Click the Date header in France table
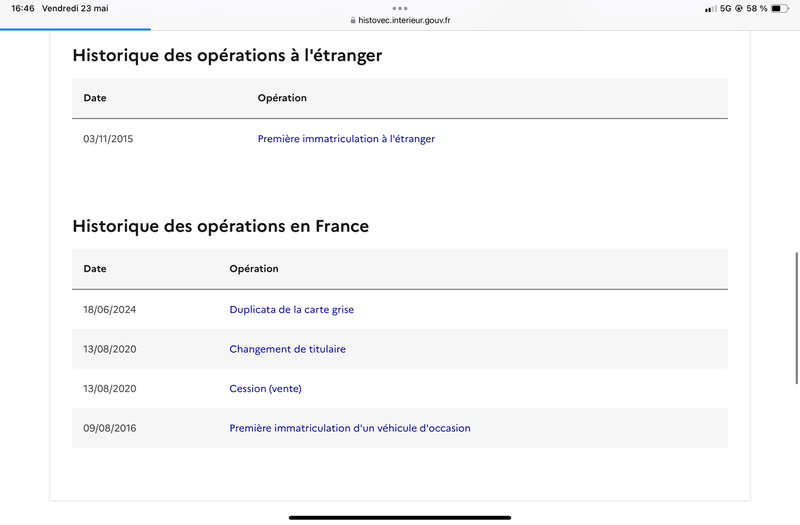 tap(95, 269)
